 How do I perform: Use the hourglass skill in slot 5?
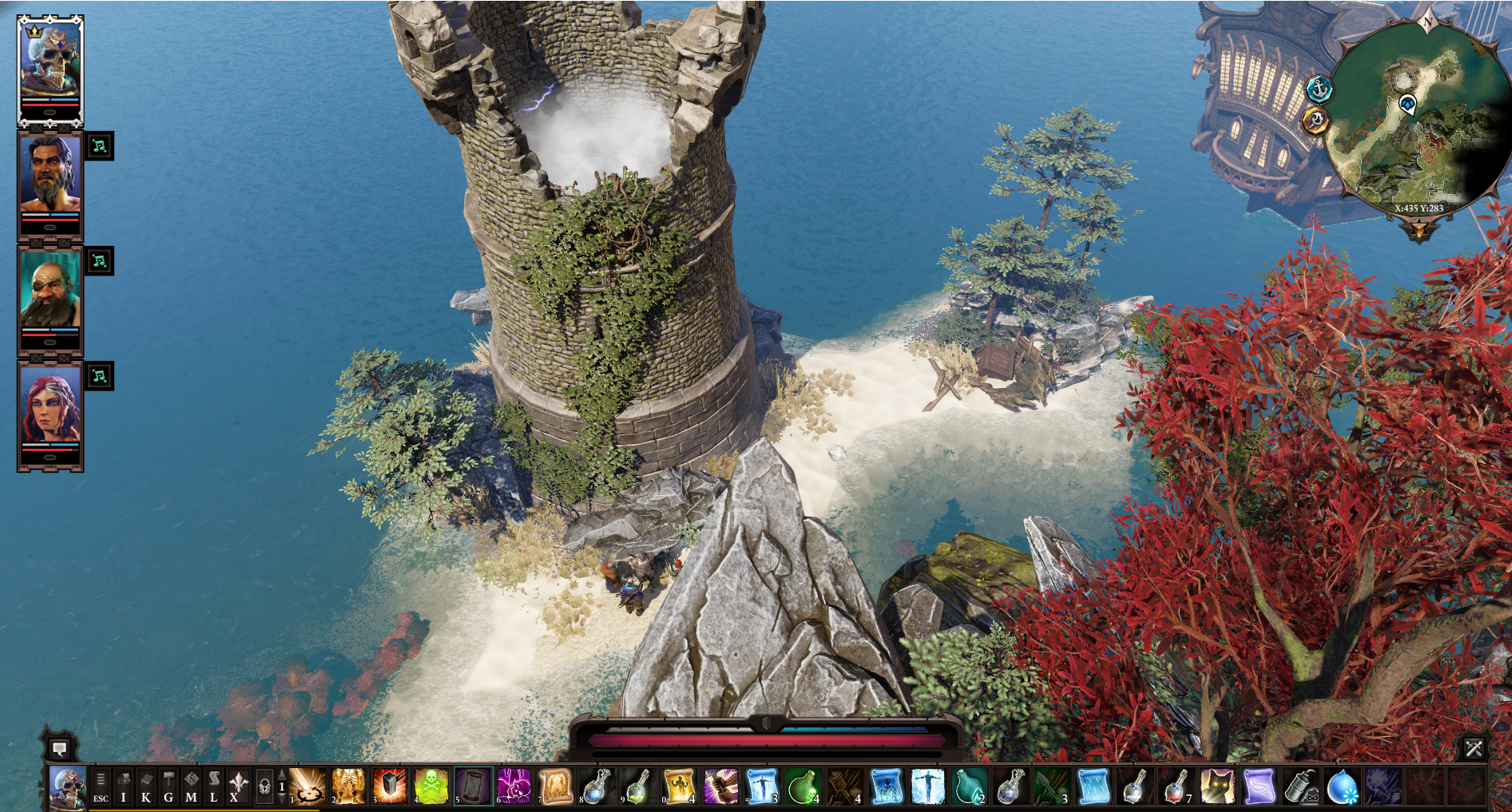pos(473,786)
